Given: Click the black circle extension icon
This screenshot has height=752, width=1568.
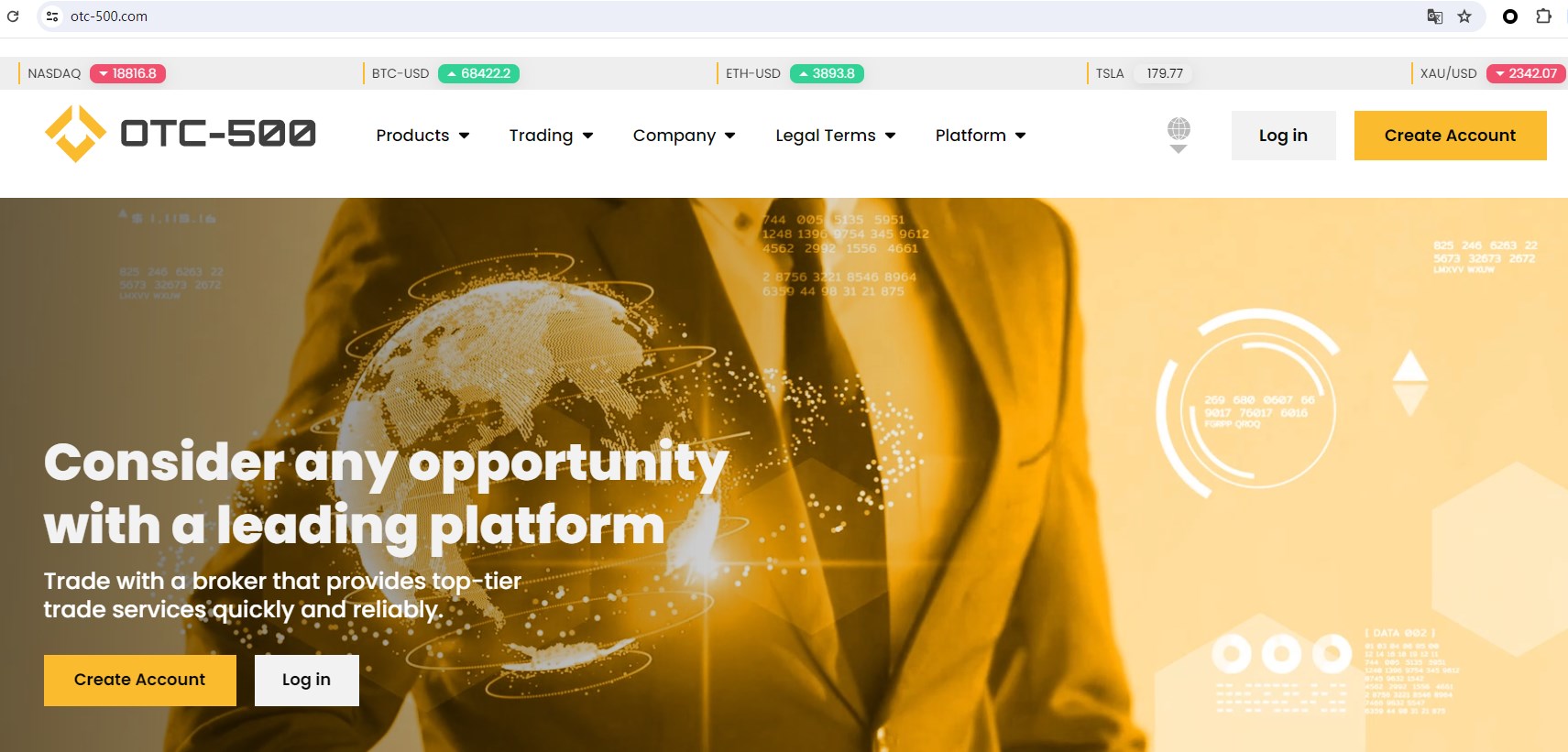Looking at the screenshot, I should 1510,16.
